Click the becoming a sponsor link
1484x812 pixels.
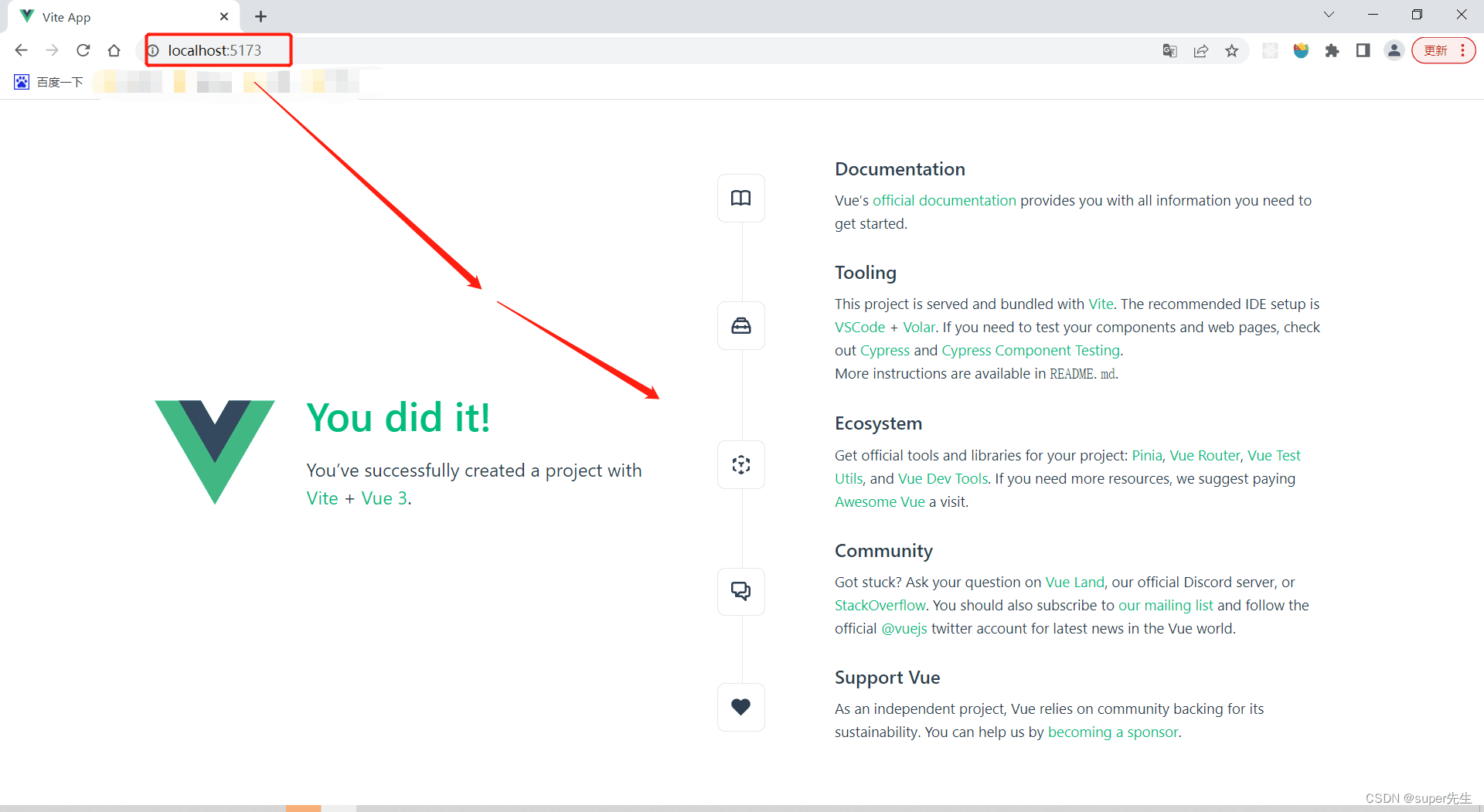click(1113, 732)
